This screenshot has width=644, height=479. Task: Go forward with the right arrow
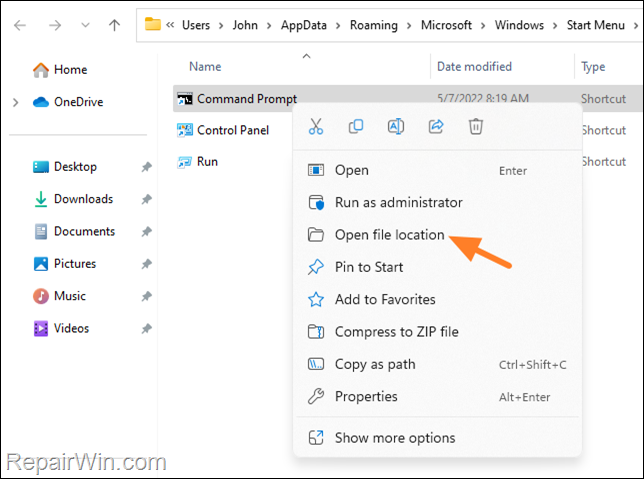(x=55, y=25)
